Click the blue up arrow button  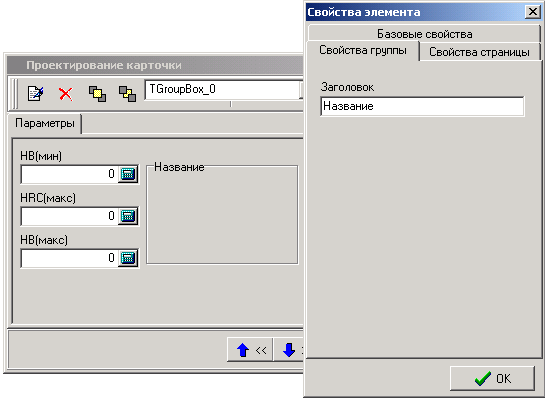click(x=250, y=350)
